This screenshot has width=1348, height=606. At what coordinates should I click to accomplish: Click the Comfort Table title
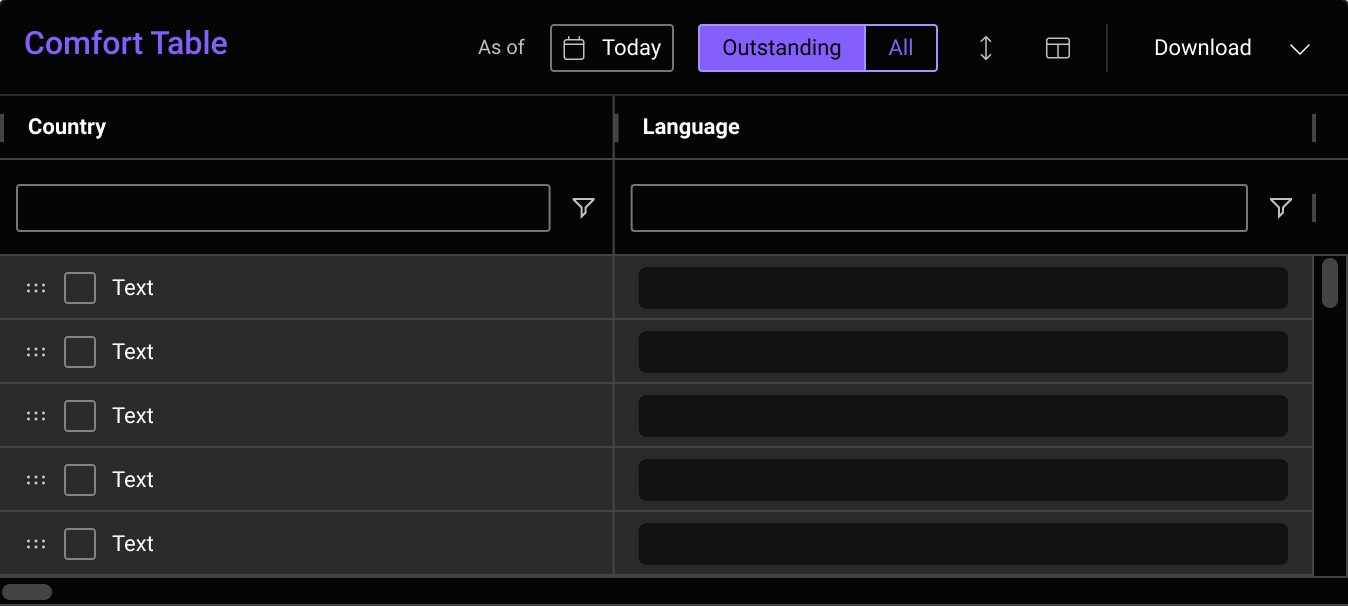126,43
